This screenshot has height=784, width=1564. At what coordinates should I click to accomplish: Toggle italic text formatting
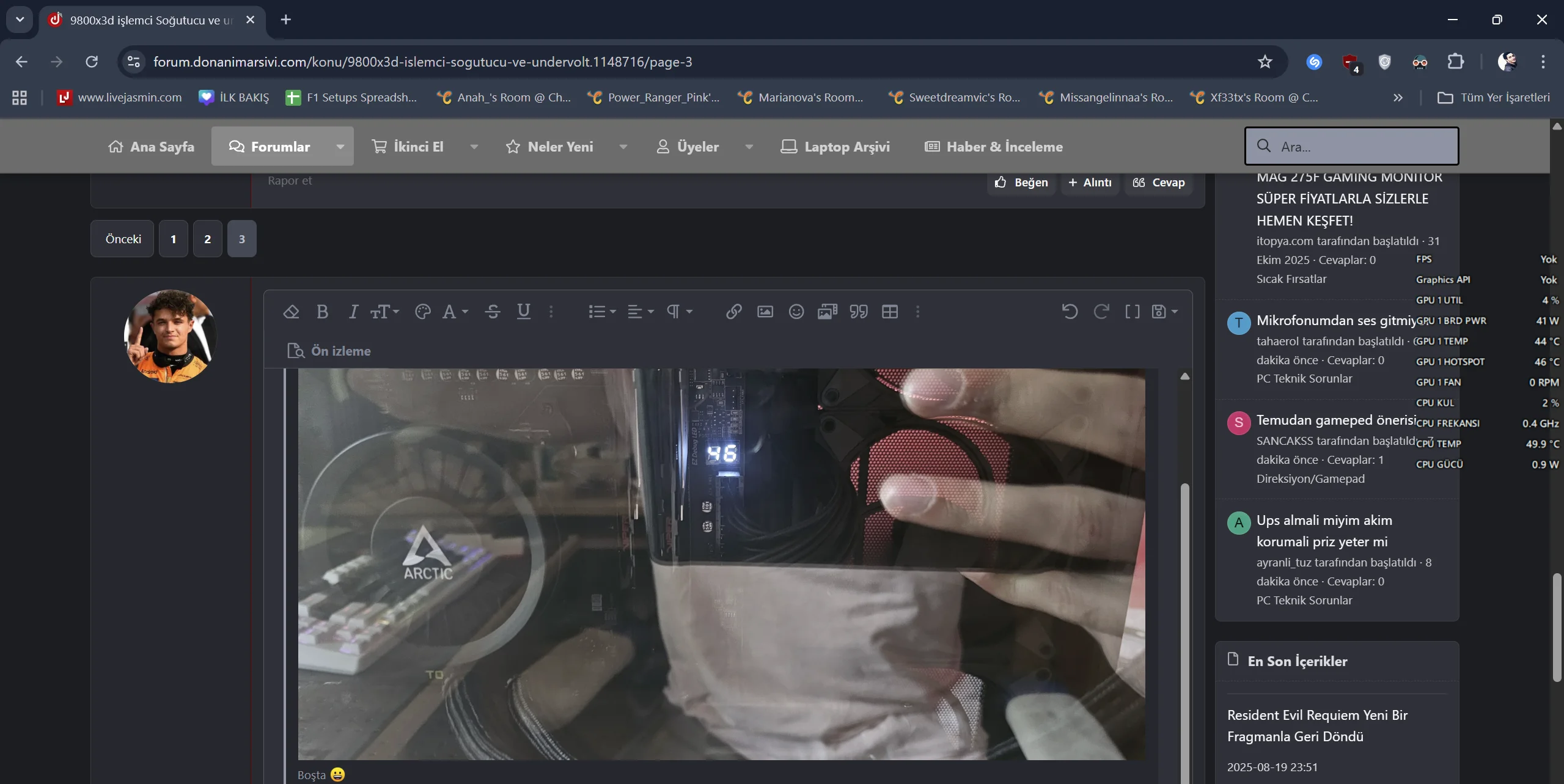click(353, 312)
